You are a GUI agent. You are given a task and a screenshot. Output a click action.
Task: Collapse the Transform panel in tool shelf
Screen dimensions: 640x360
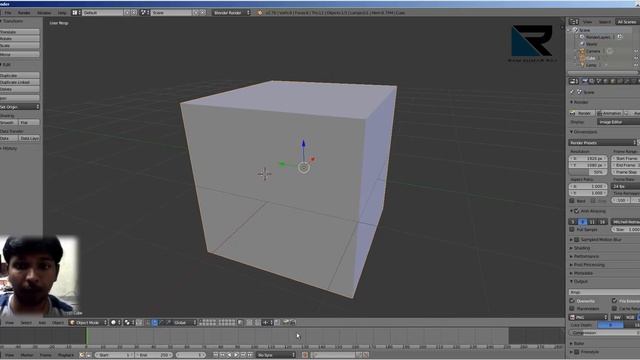(12, 21)
